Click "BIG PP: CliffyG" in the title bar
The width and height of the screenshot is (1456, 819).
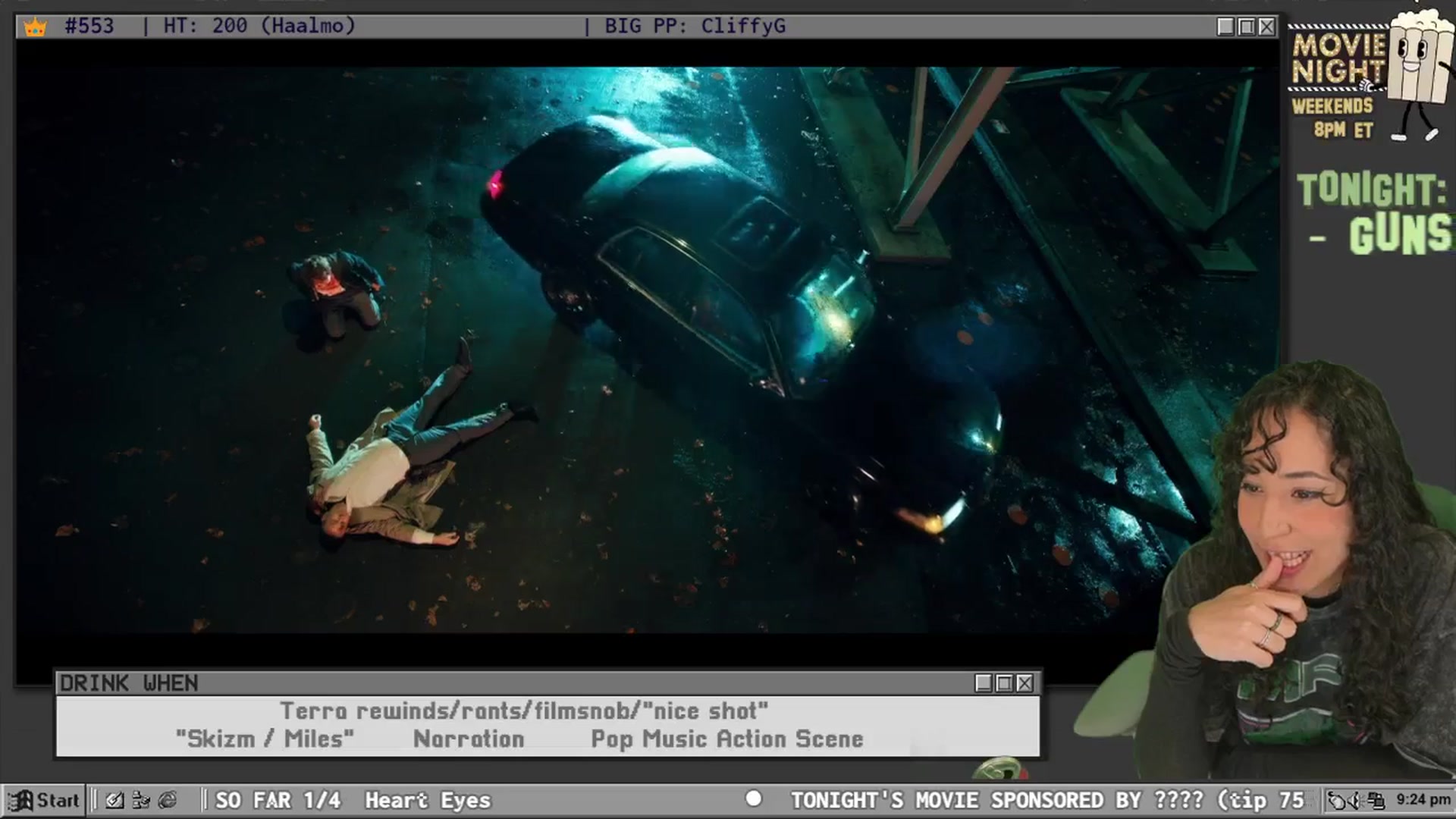tap(695, 26)
